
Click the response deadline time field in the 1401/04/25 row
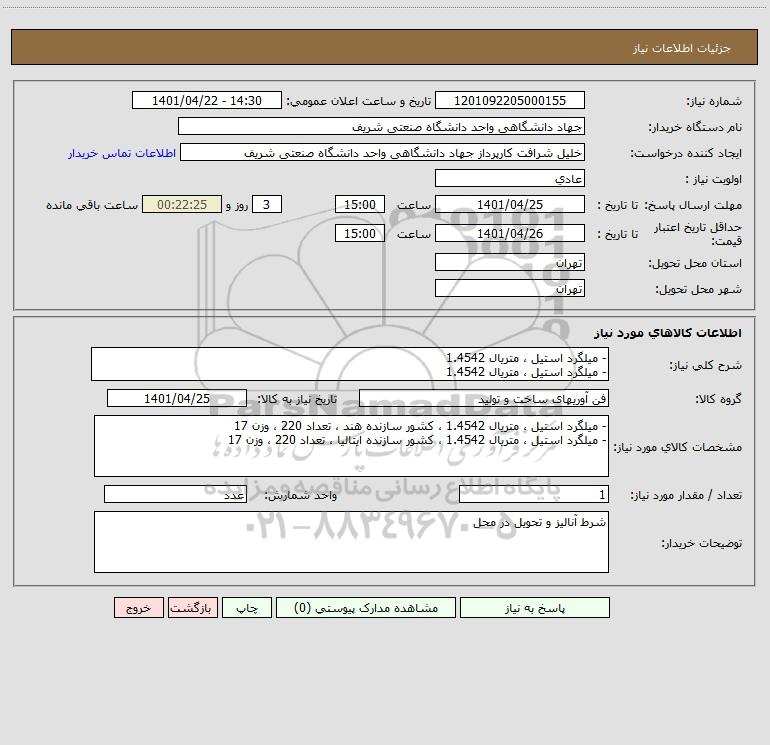pyautogui.click(x=359, y=204)
